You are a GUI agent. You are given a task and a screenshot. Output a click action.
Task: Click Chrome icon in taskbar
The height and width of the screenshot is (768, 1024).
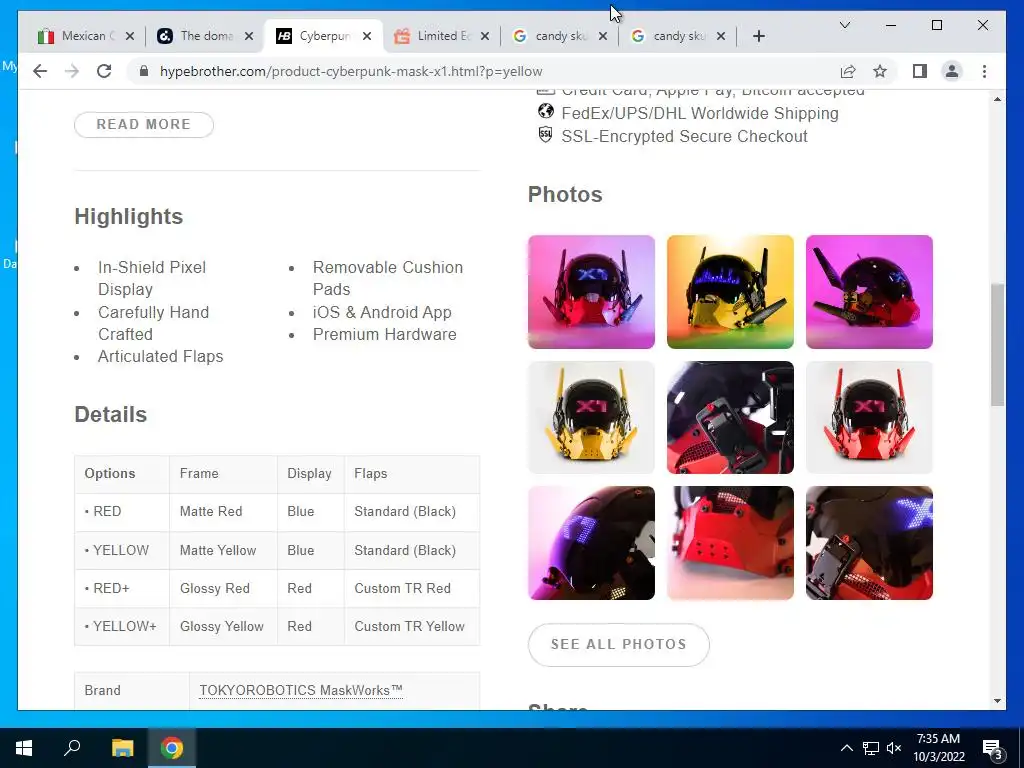tap(172, 748)
